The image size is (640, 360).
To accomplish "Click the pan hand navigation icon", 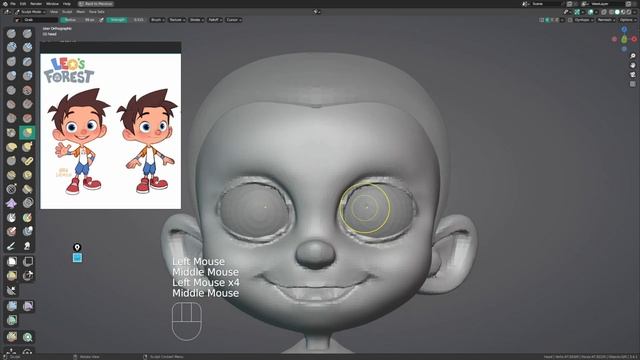I will 633,65.
